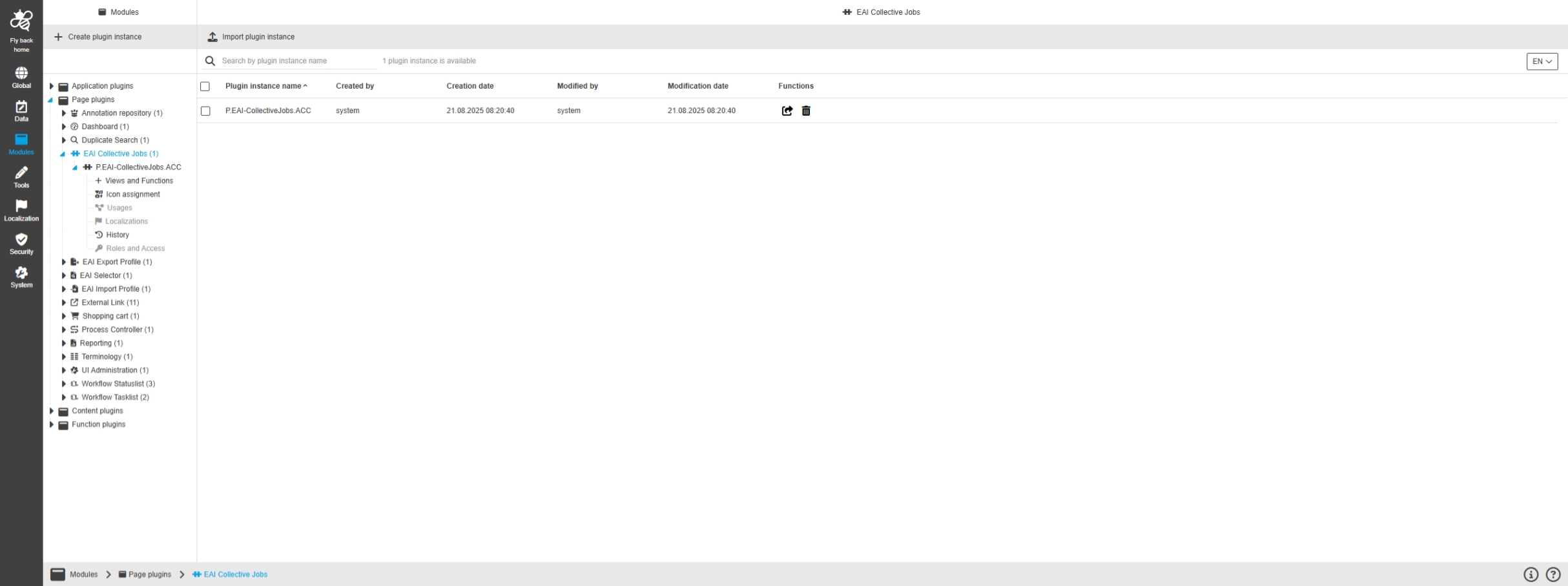Click the Process Controller tree icon
1568x586 pixels.
click(x=74, y=330)
